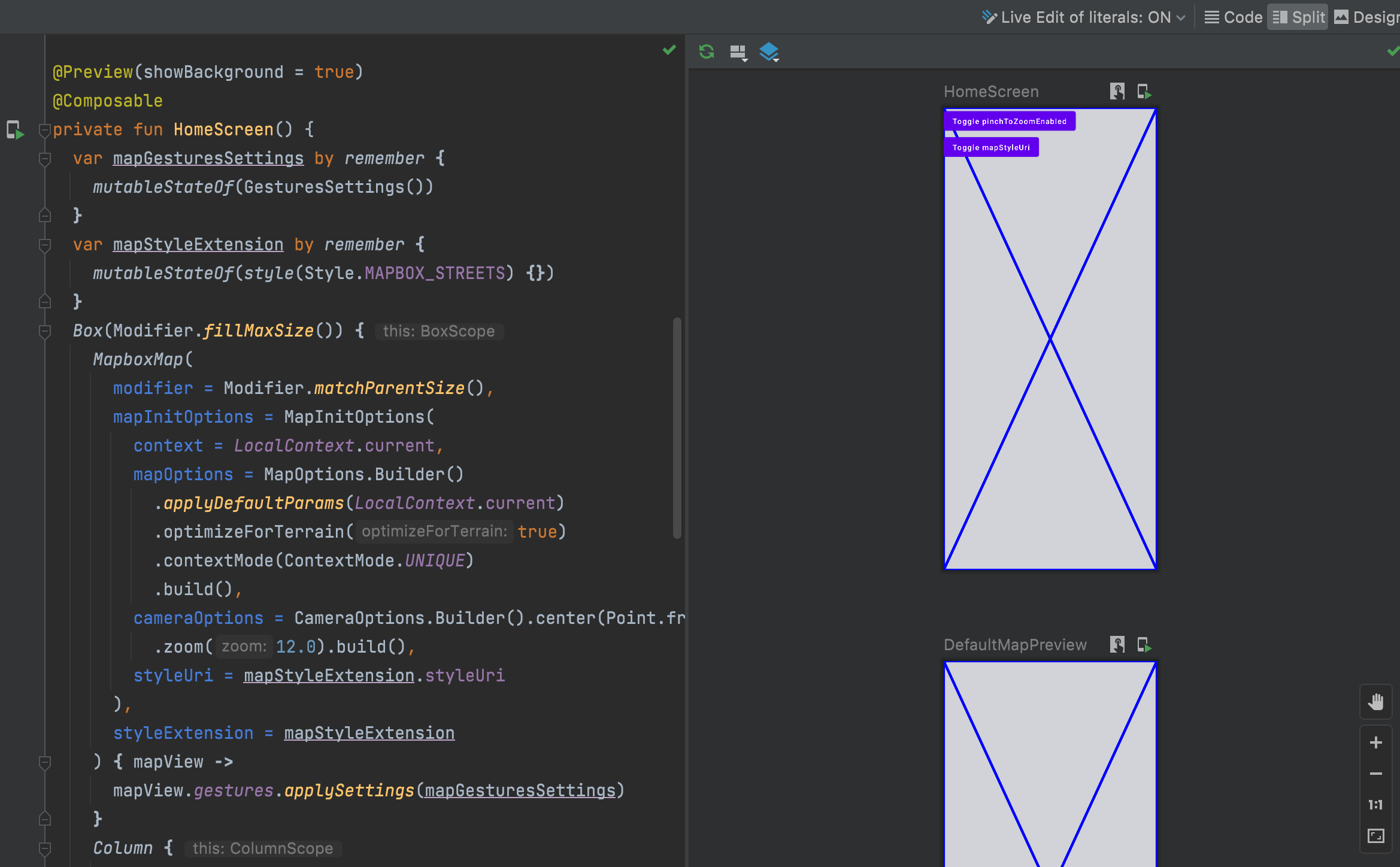Set preview zoom to 1:1
Viewport: 1400px width, 867px height.
pos(1375,805)
